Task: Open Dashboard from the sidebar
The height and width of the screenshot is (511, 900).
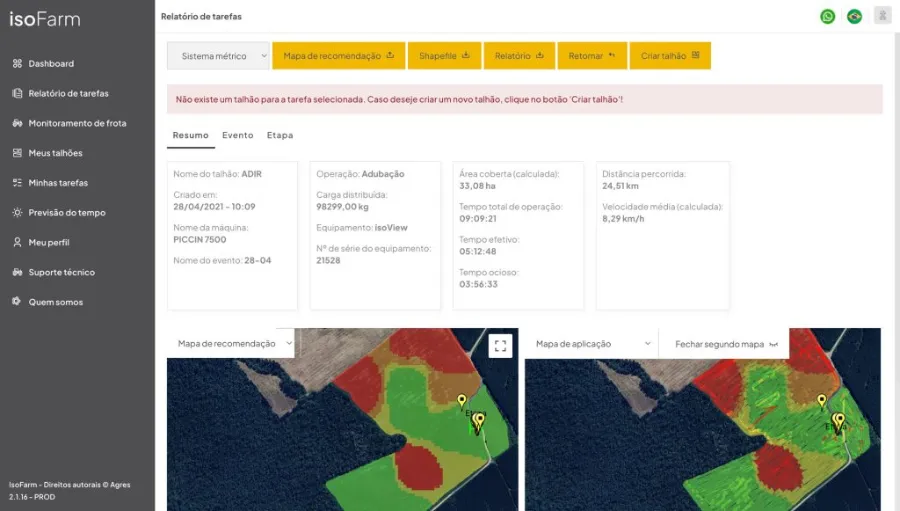Action: (51, 63)
